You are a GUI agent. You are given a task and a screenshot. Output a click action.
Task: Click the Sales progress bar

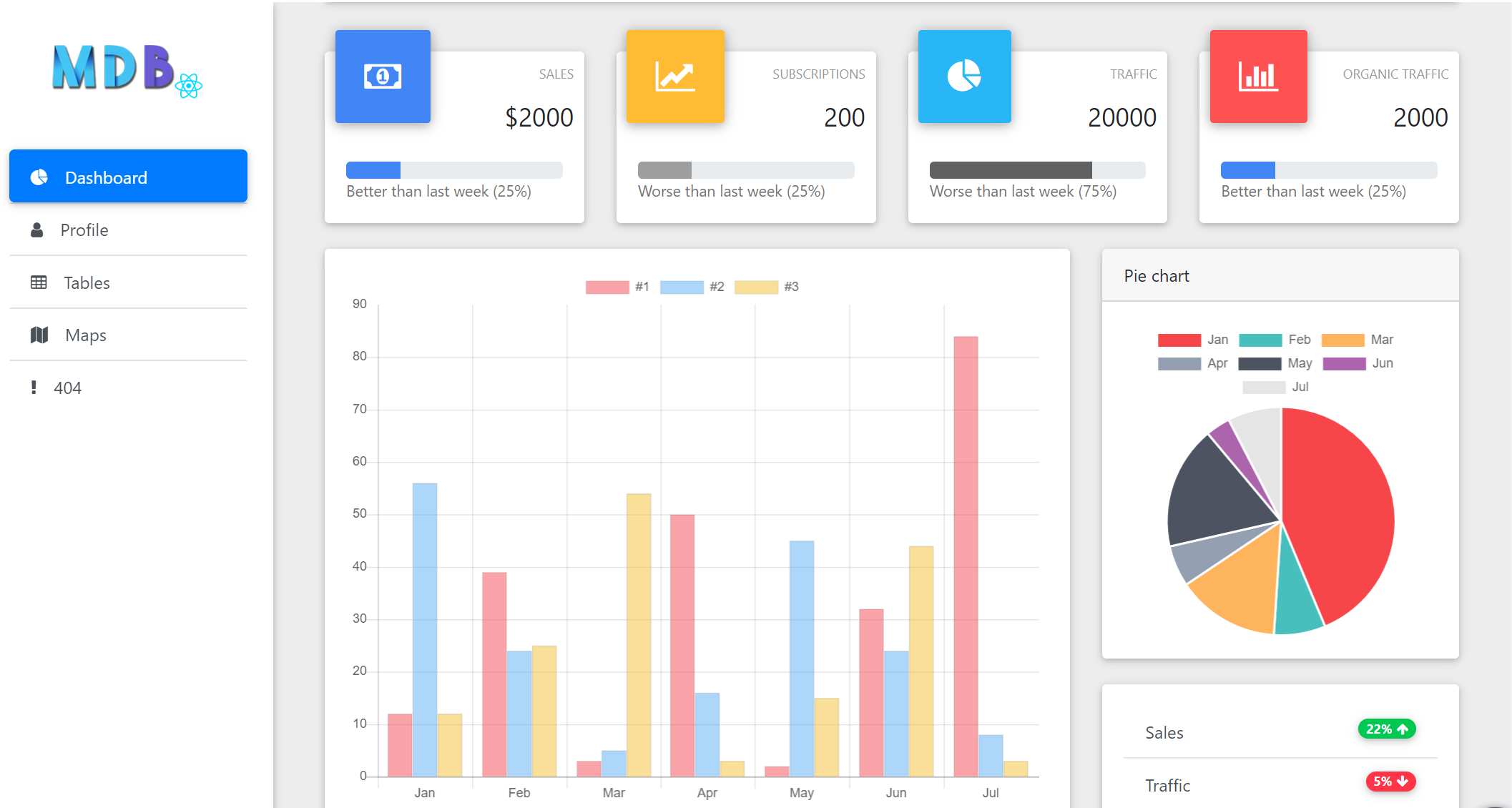[453, 169]
